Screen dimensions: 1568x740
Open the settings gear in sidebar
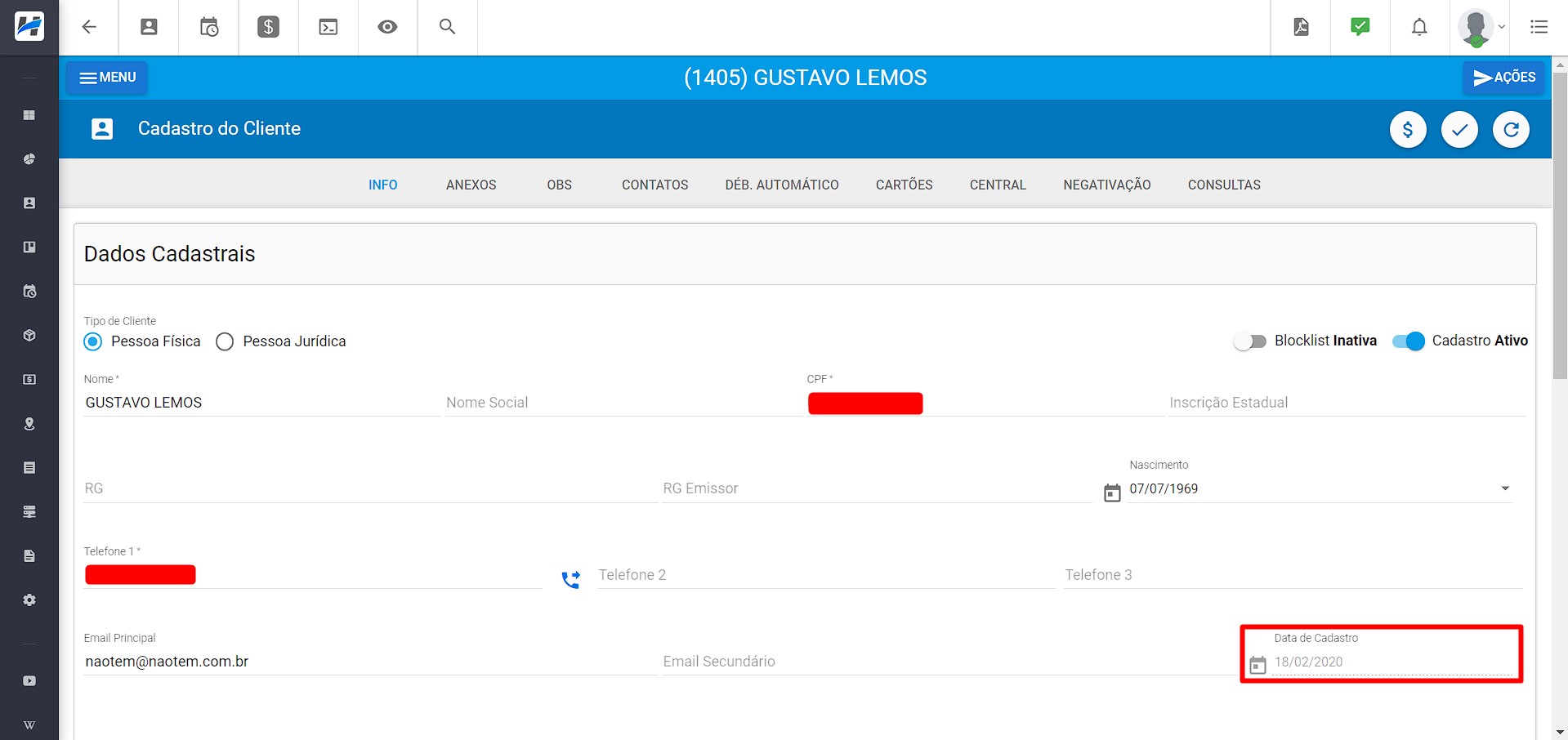click(29, 600)
